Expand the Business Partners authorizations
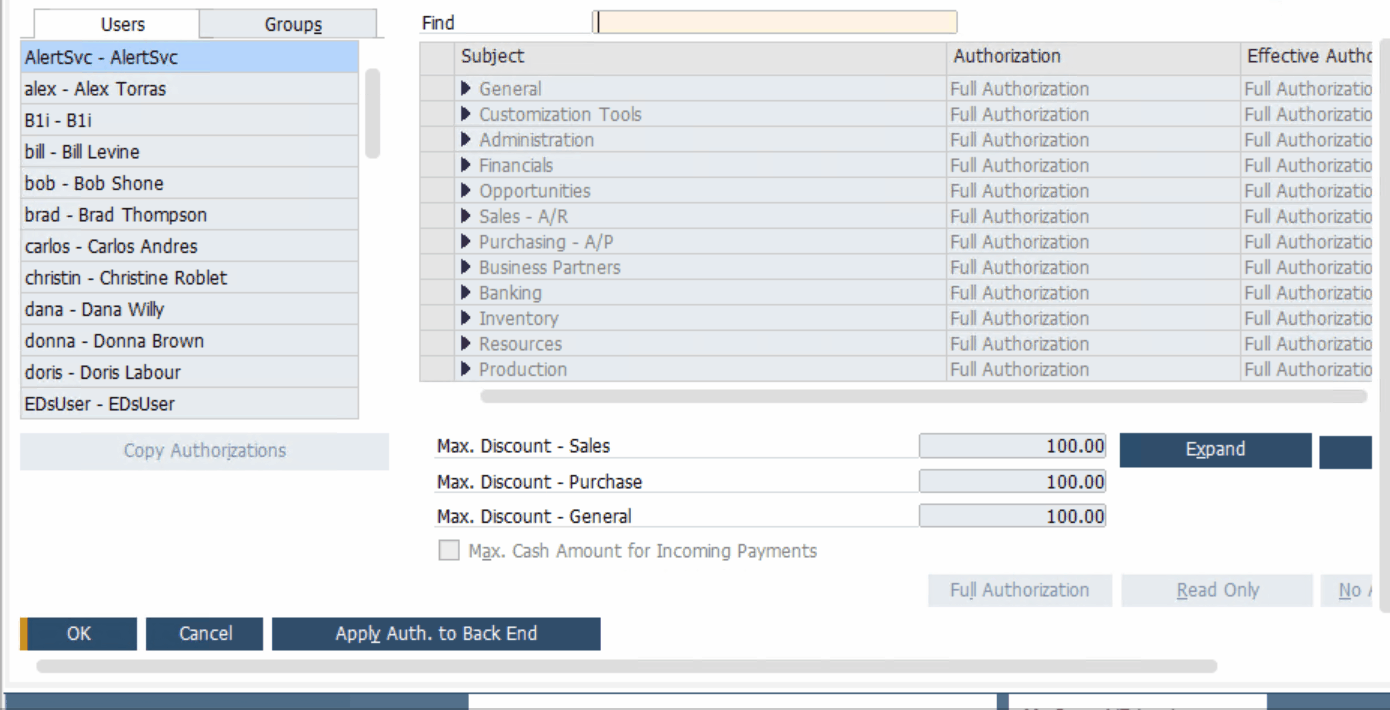This screenshot has height=710, width=1390. point(464,266)
